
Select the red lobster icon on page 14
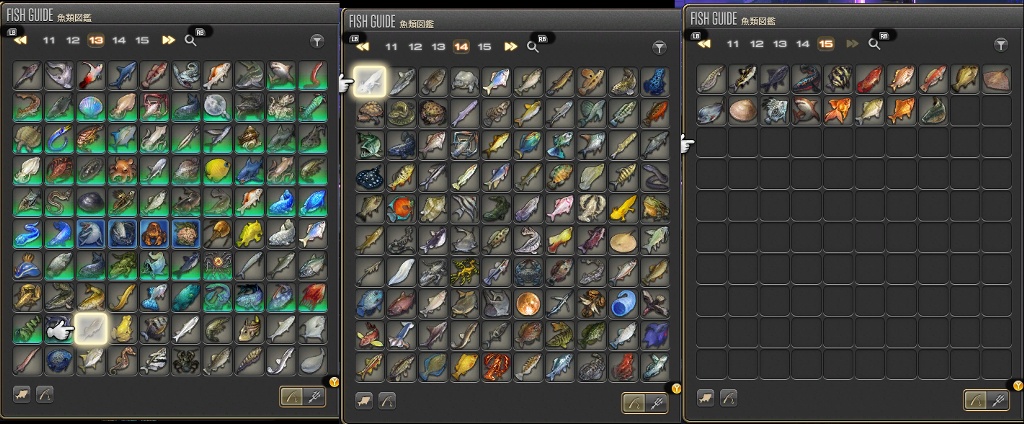pyautogui.click(x=496, y=367)
